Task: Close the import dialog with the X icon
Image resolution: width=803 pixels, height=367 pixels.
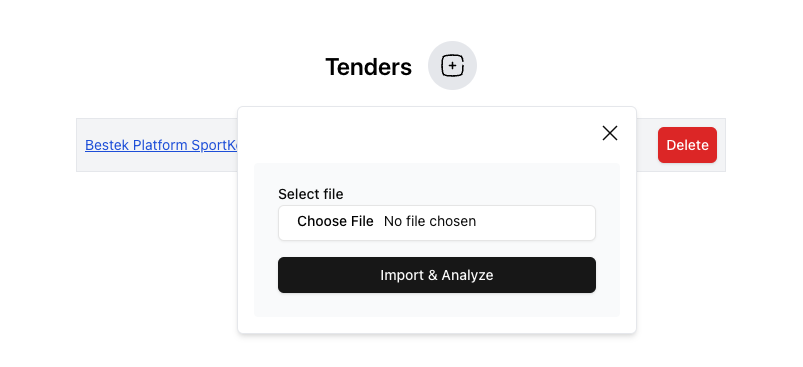Action: coord(609,133)
